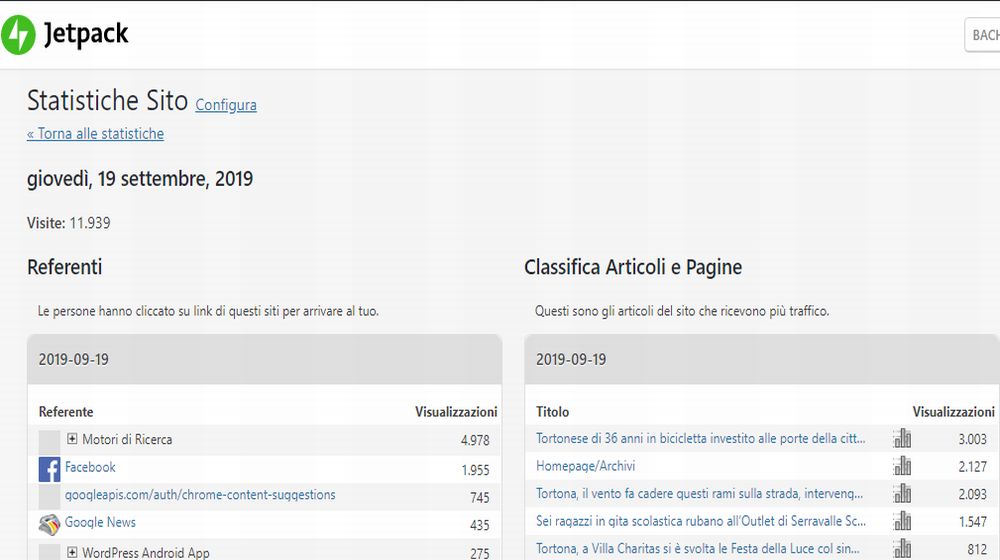Open the Facebook referrer link
The width and height of the screenshot is (1000, 560).
pos(90,467)
